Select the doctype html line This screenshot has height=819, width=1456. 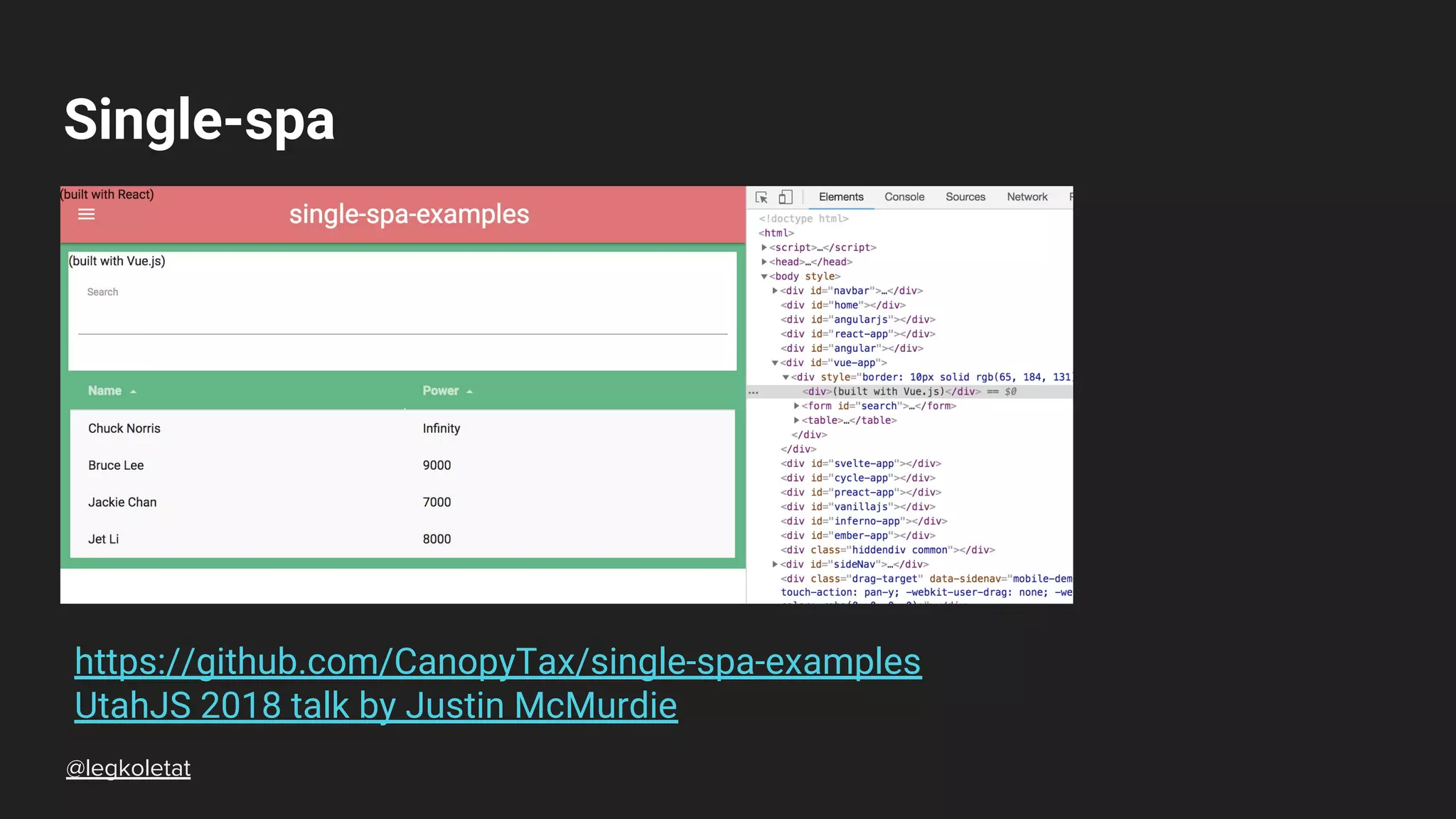(x=803, y=219)
